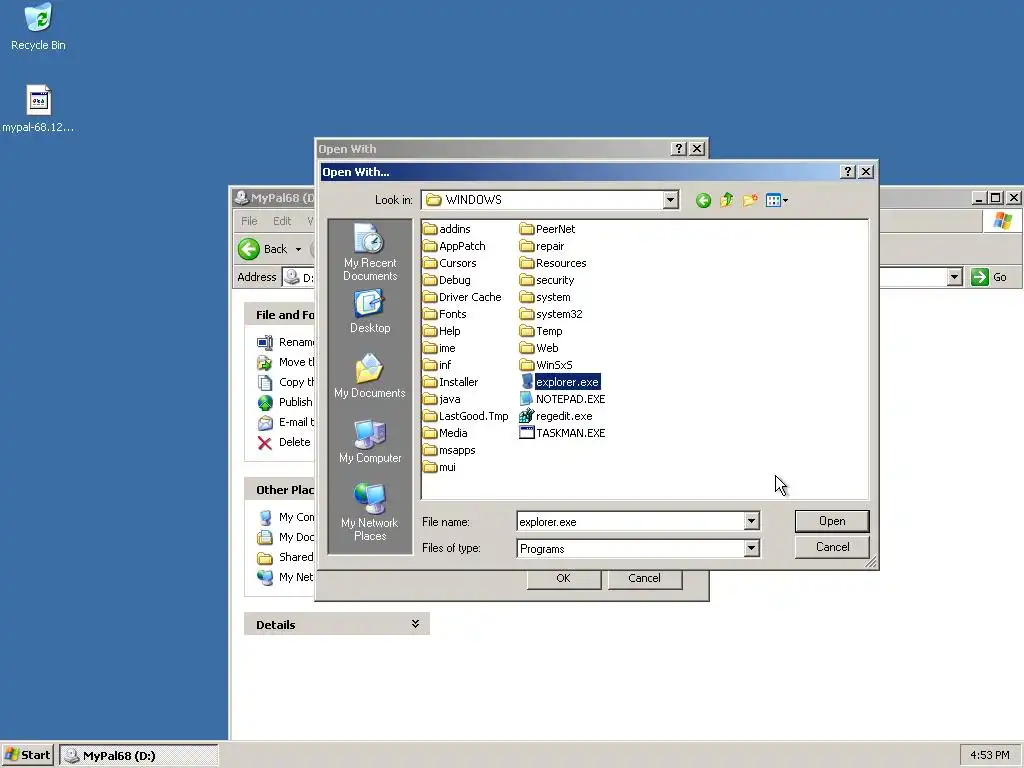Expand the Look in dropdown

click(x=670, y=200)
